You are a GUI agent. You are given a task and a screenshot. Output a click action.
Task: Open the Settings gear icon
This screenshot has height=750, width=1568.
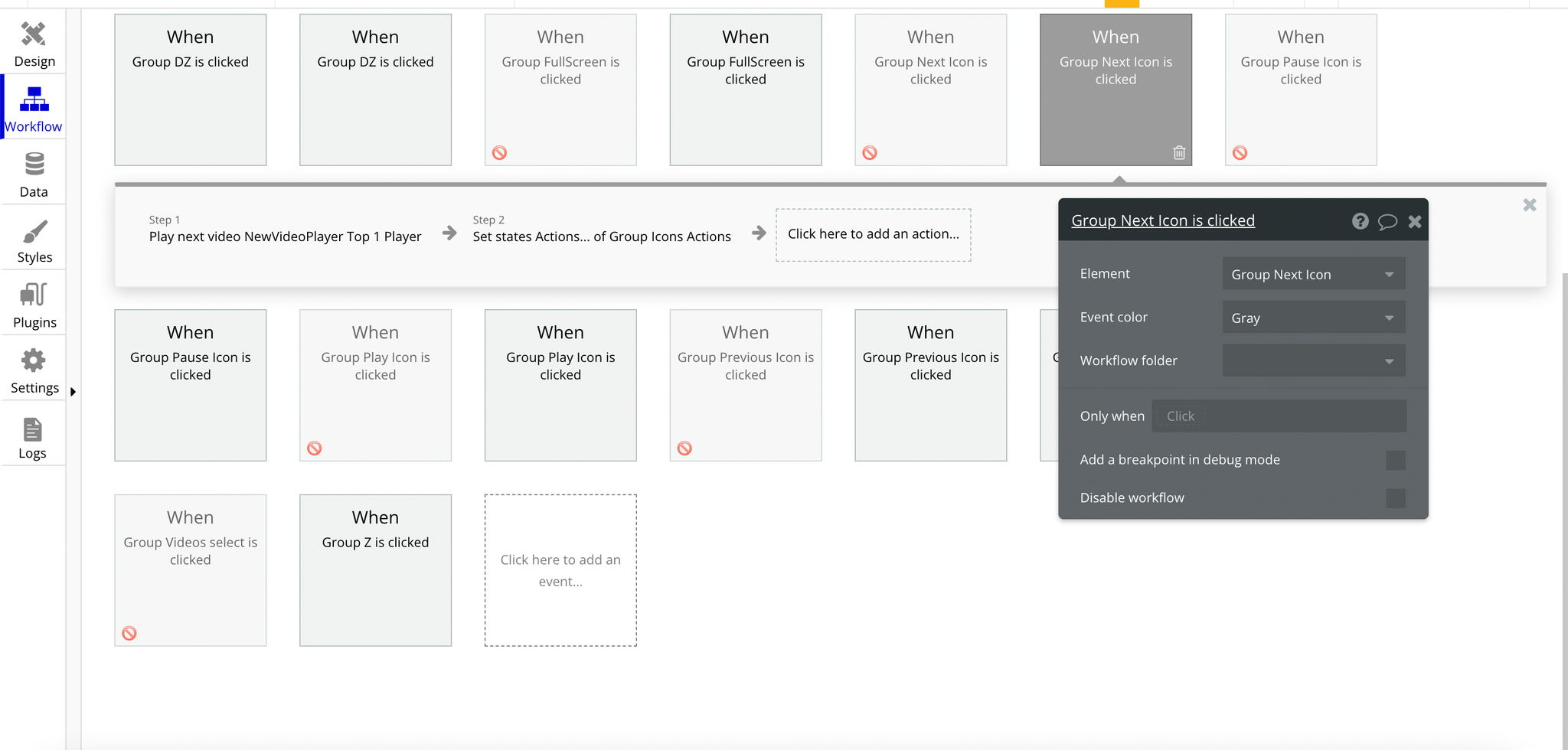(34, 360)
